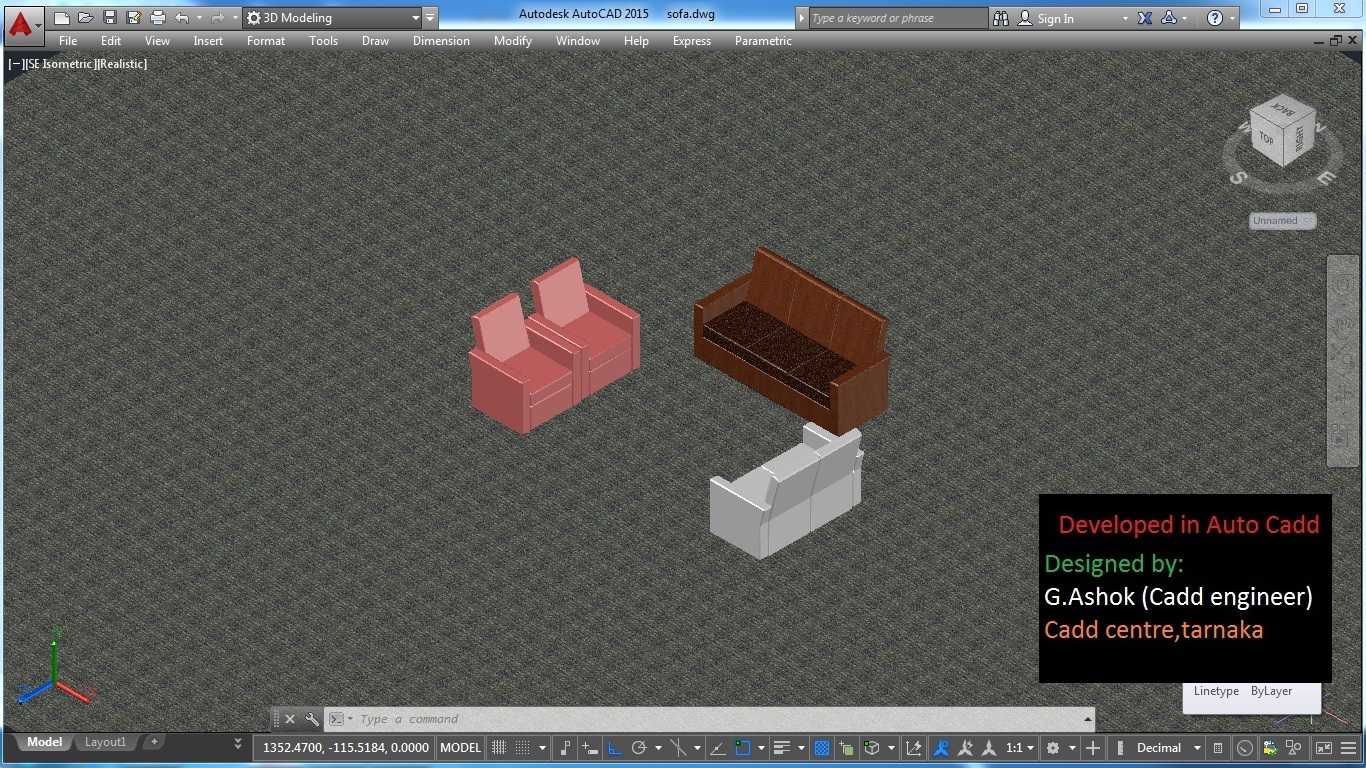The width and height of the screenshot is (1366, 768).
Task: Switch to the Model tab
Action: click(44, 742)
